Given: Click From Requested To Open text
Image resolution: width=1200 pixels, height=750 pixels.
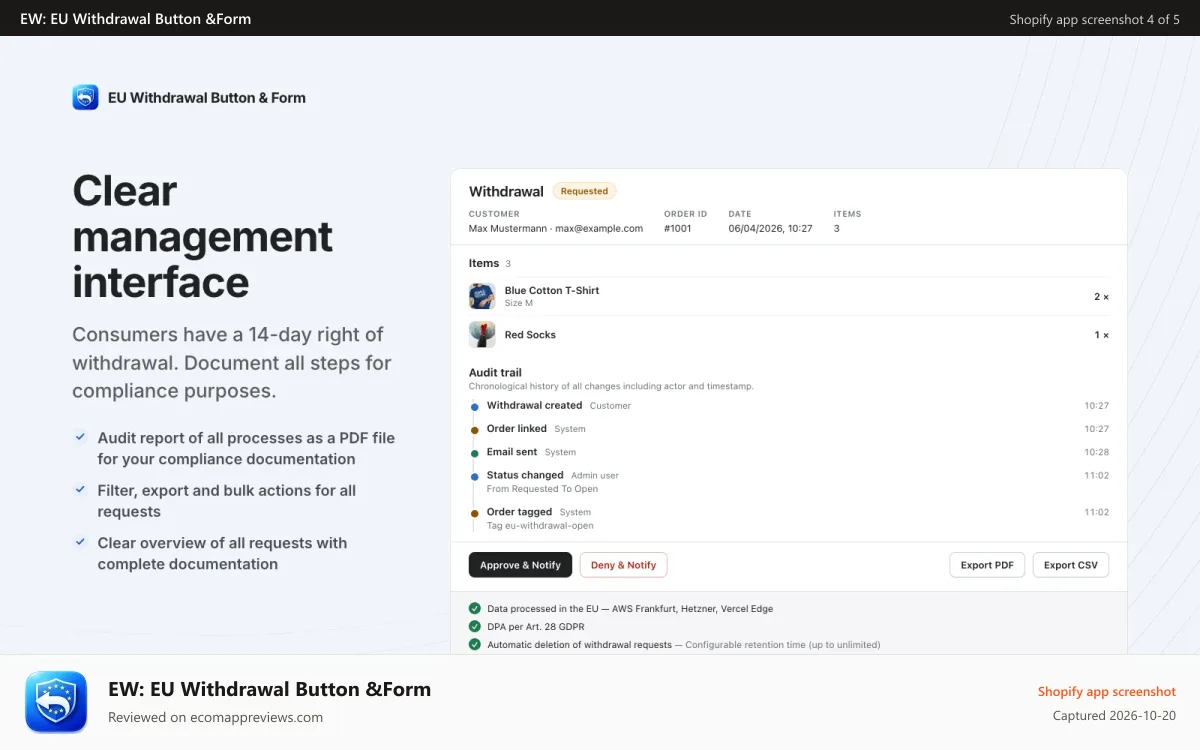Looking at the screenshot, I should click(x=542, y=489).
